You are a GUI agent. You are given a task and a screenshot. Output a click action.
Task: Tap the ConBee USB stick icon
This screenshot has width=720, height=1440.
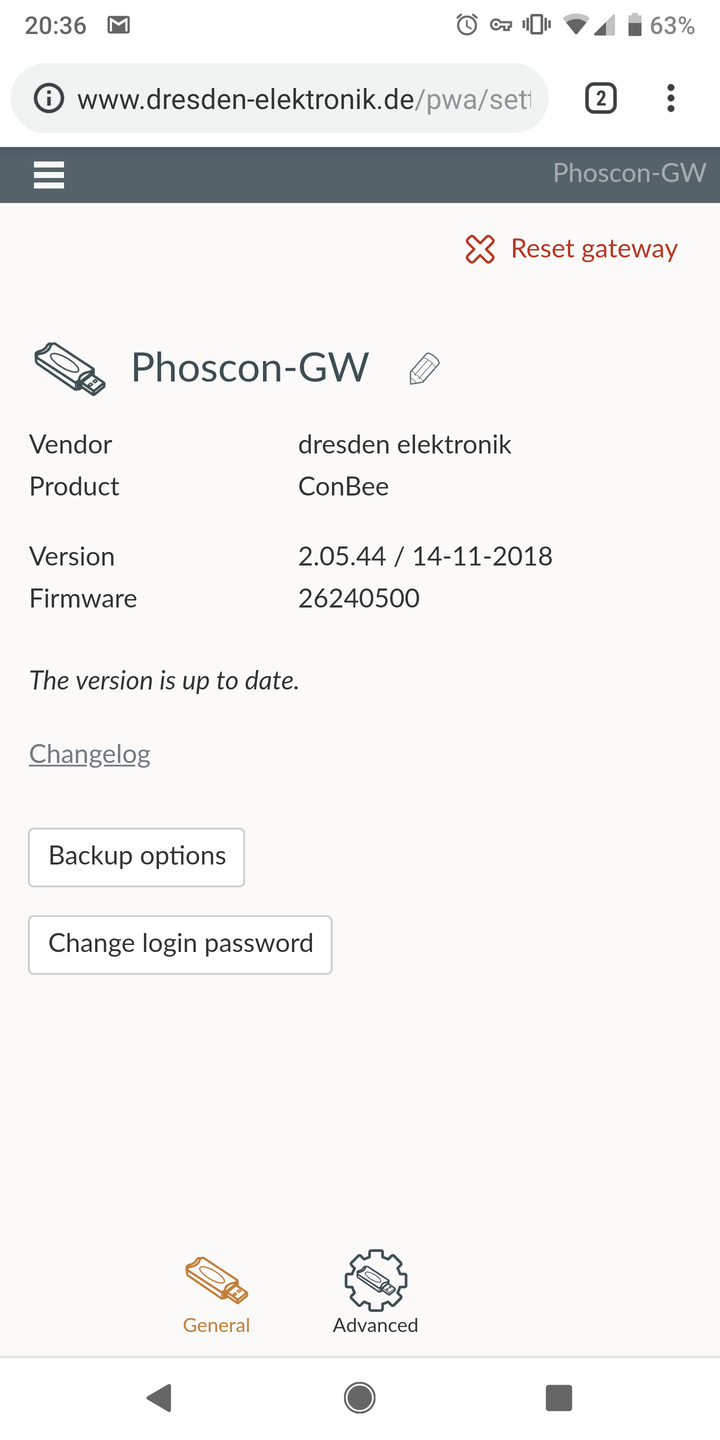[x=69, y=368]
